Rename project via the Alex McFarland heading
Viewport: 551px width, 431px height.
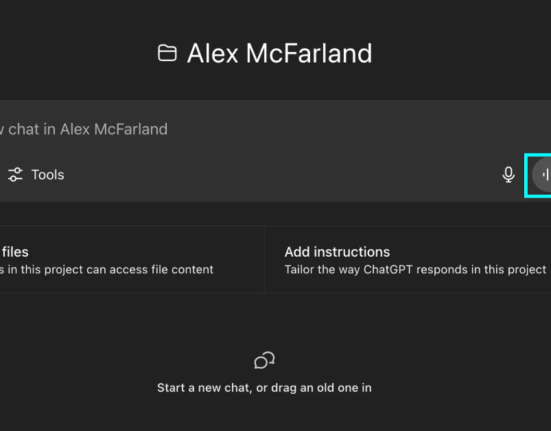coord(279,53)
